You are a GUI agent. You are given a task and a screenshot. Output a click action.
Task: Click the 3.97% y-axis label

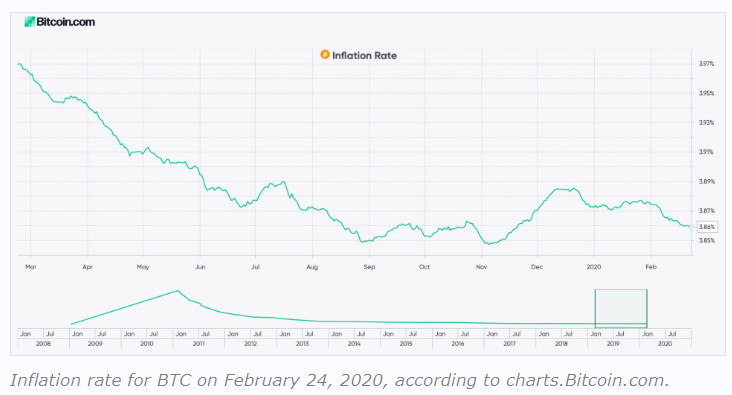tap(706, 63)
